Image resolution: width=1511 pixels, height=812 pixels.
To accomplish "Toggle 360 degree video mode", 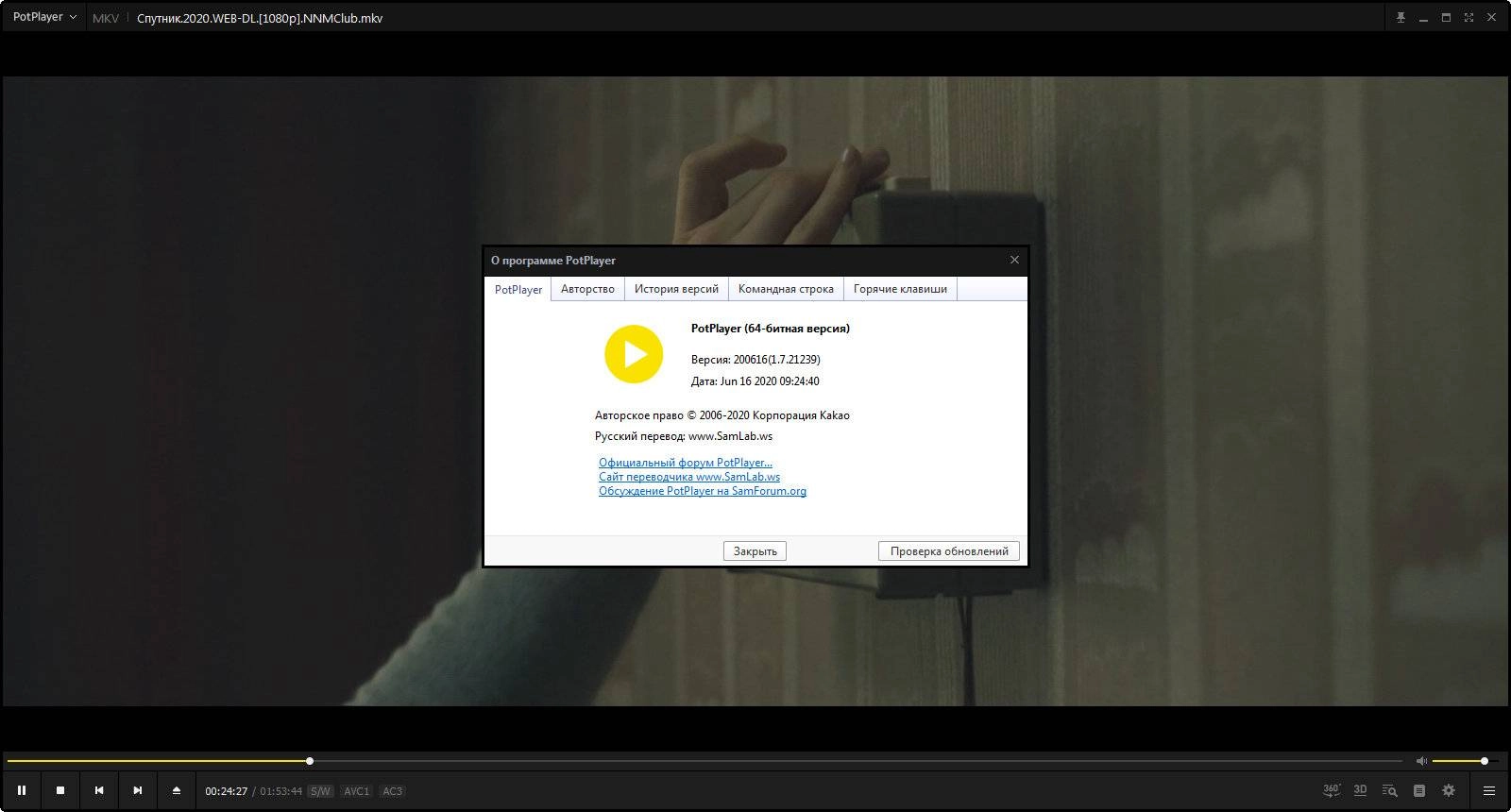I will tap(1331, 790).
